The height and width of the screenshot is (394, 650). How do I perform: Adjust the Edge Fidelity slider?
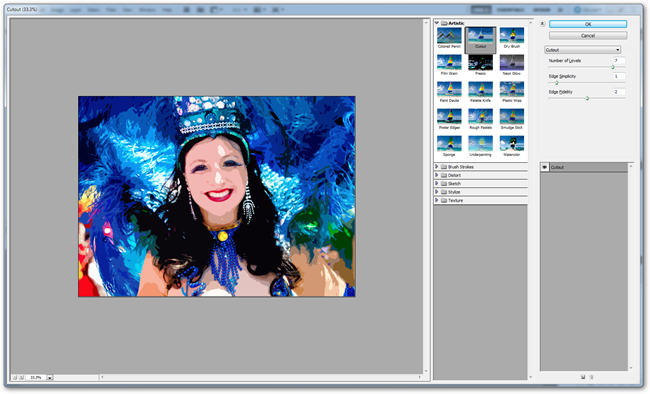587,98
